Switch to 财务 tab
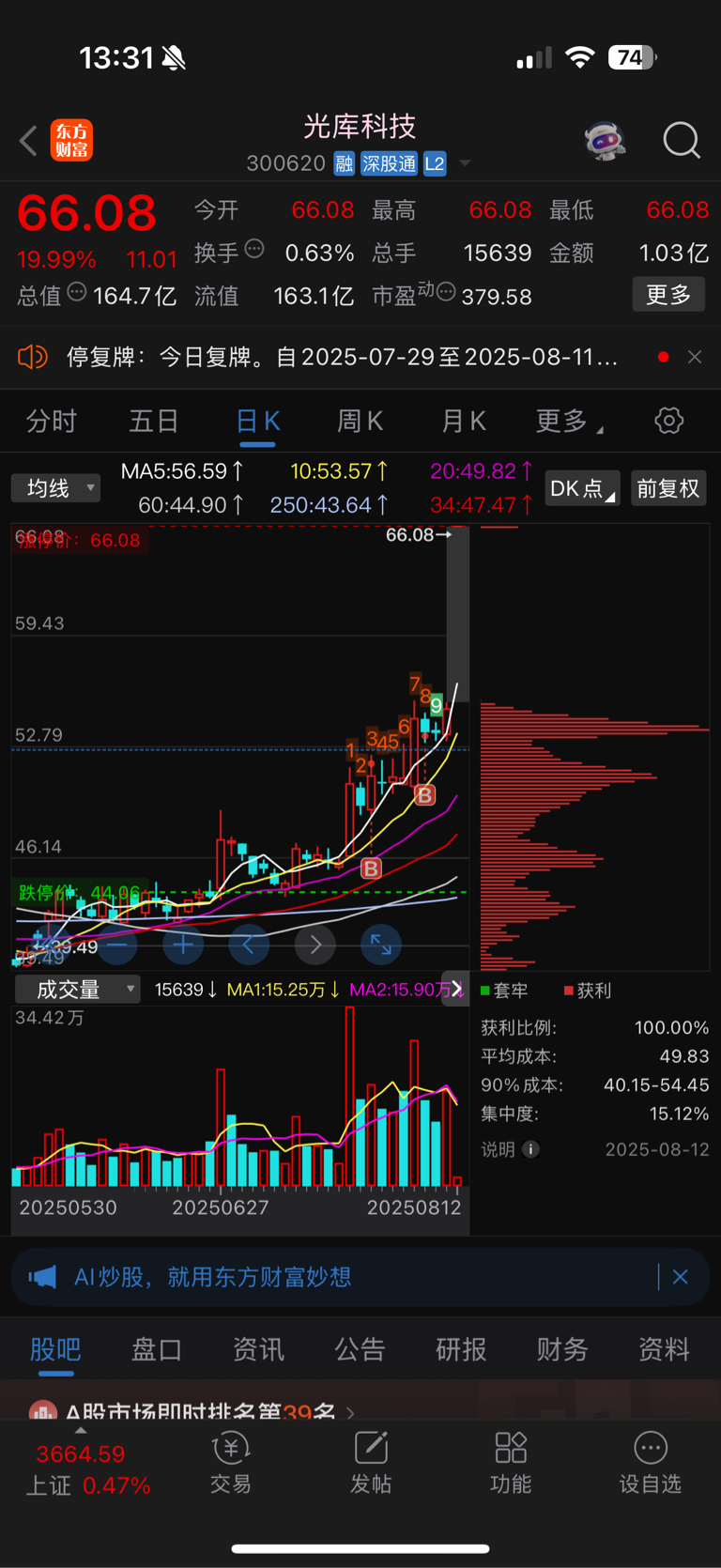Image resolution: width=721 pixels, height=1568 pixels. pos(562,1349)
